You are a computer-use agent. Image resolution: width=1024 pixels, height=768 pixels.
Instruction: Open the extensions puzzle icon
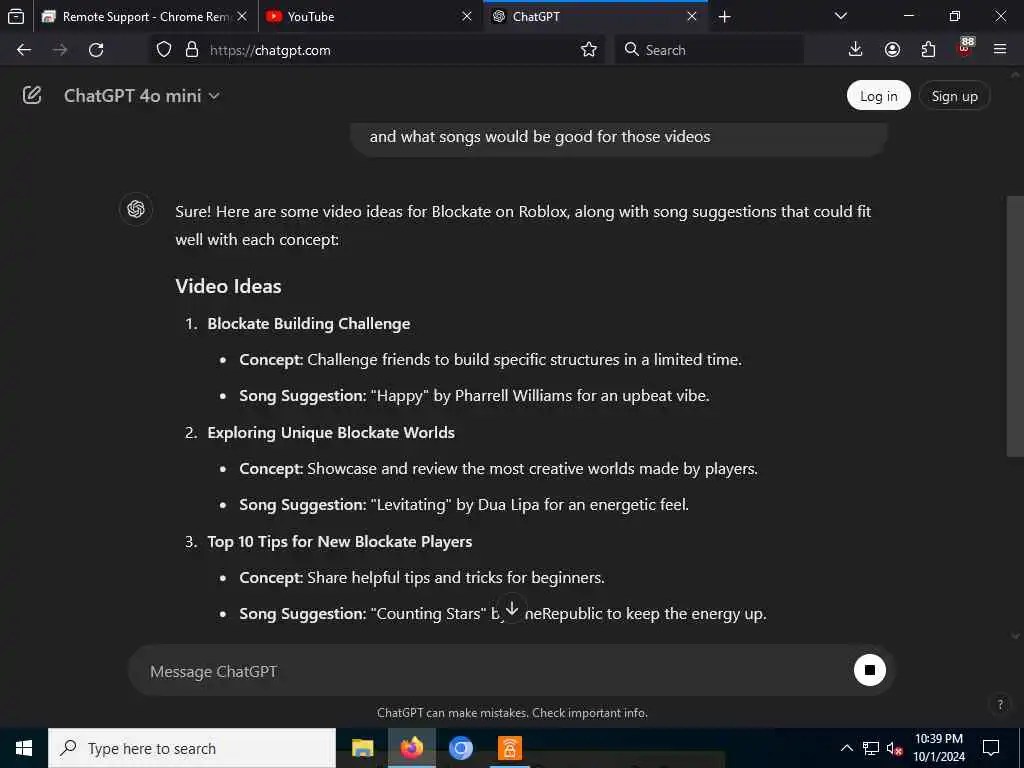tap(928, 50)
